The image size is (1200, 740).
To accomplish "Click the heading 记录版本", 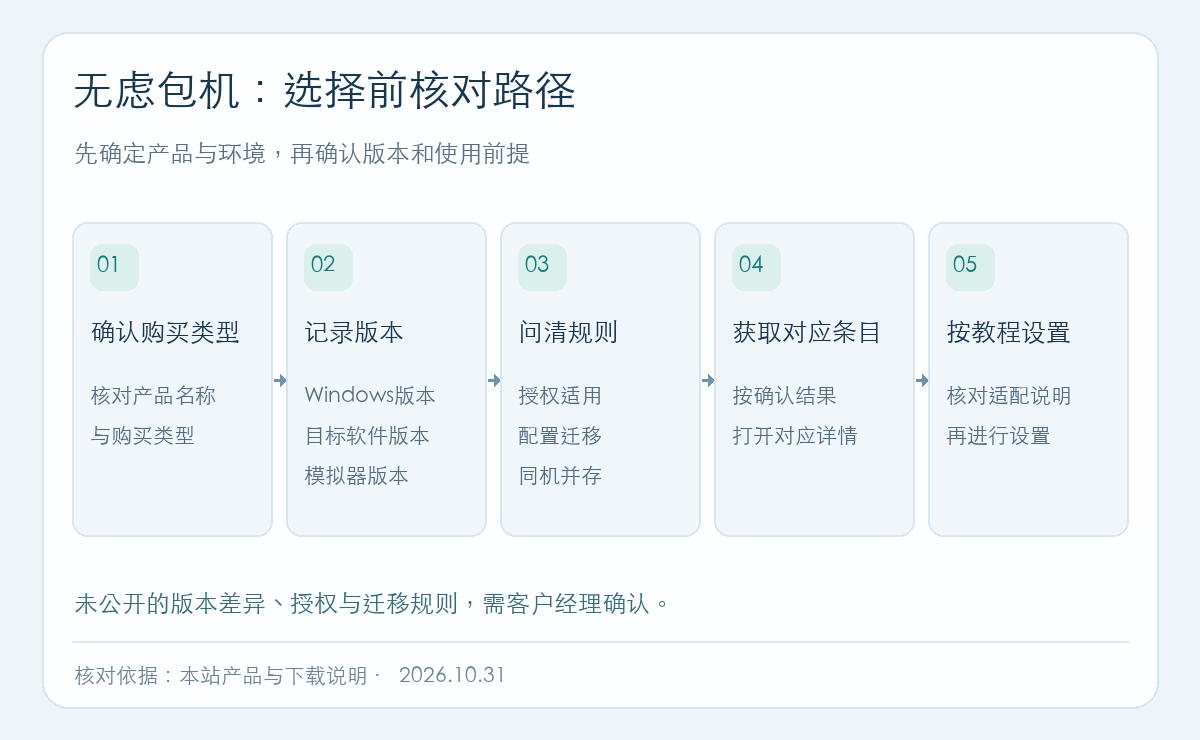I will [x=354, y=332].
